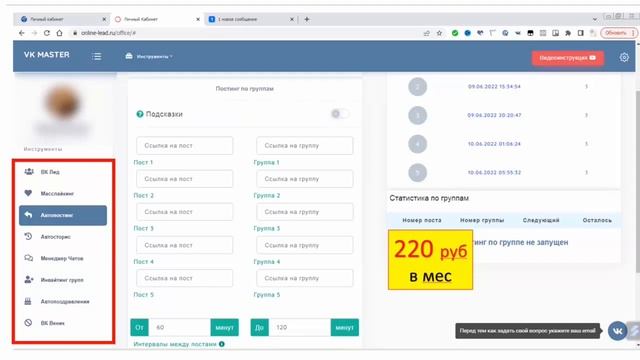Open Менеджер Чатов chat tool
This screenshot has width=640, height=360.
click(x=63, y=258)
